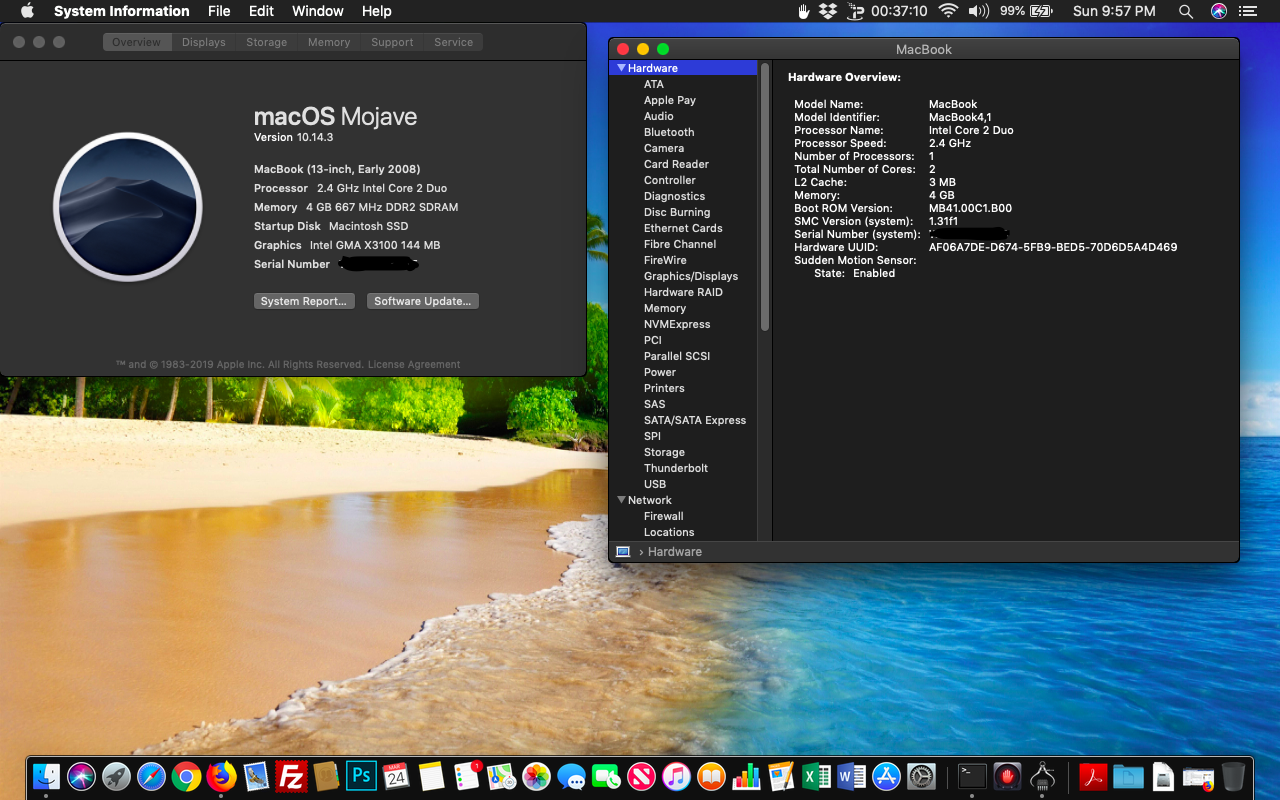The image size is (1280, 800).
Task: Open the Help menu
Action: coord(377,11)
